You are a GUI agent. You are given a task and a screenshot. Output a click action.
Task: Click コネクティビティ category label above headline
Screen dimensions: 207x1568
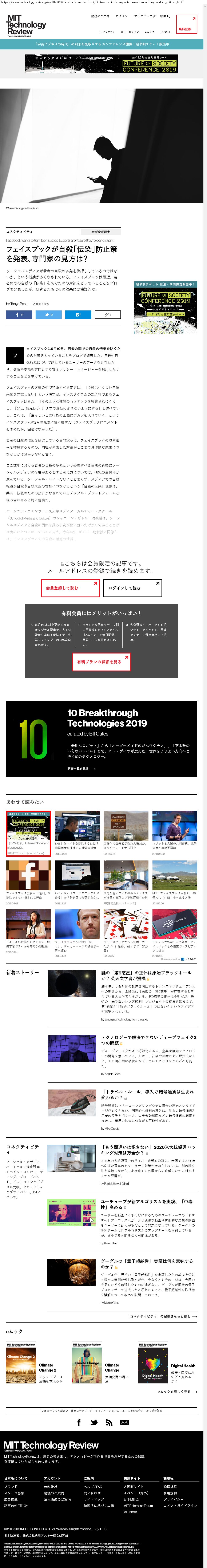(x=20, y=232)
